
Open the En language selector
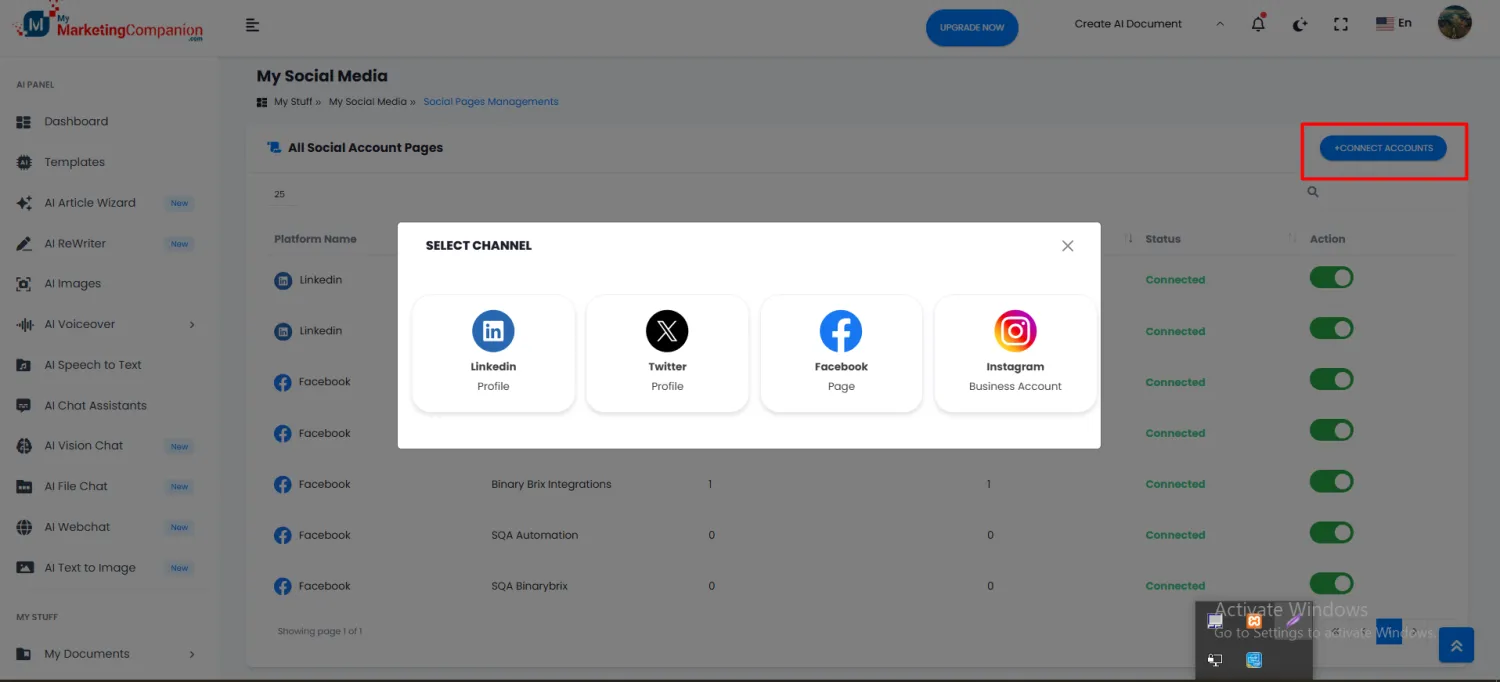[1394, 23]
